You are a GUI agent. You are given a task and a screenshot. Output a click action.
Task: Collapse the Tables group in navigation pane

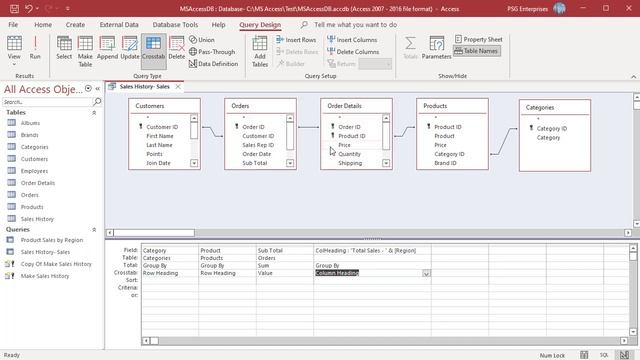coord(94,113)
